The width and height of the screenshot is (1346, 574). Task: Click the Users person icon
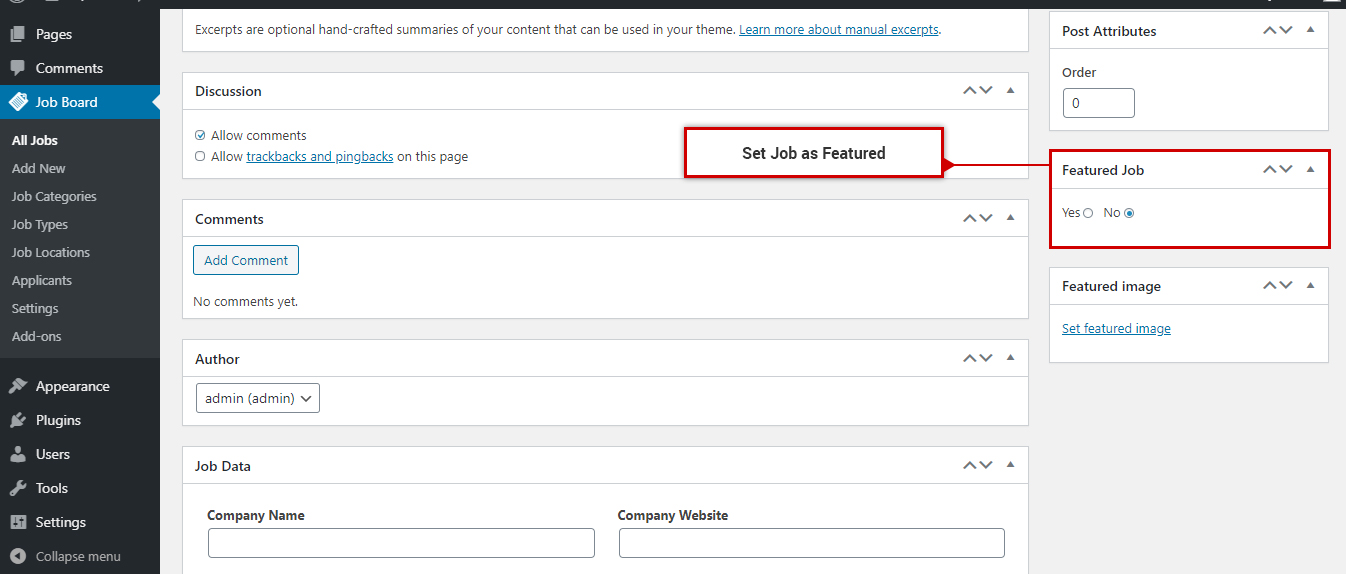[18, 454]
